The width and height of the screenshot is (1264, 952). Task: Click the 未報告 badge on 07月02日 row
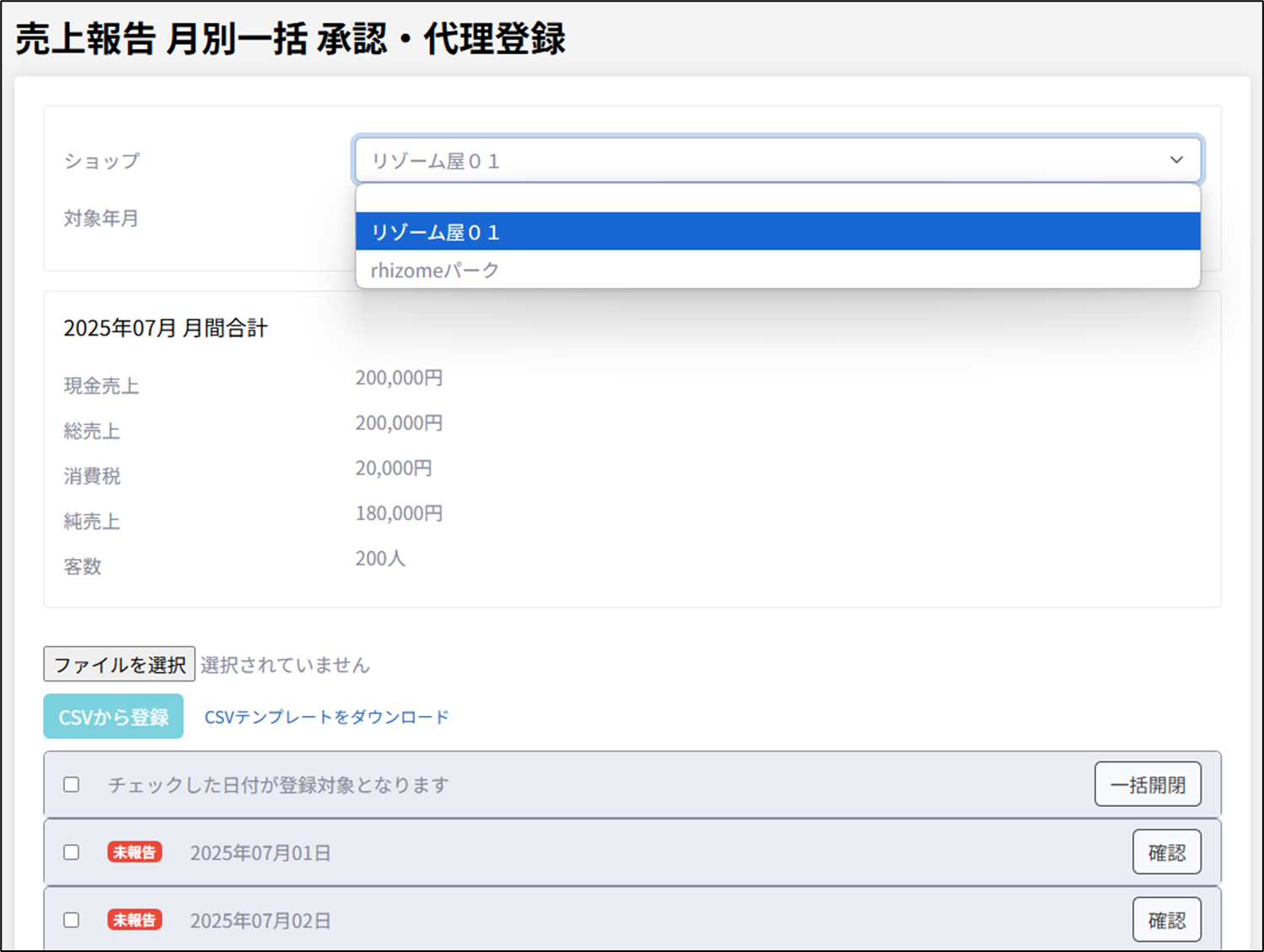134,920
